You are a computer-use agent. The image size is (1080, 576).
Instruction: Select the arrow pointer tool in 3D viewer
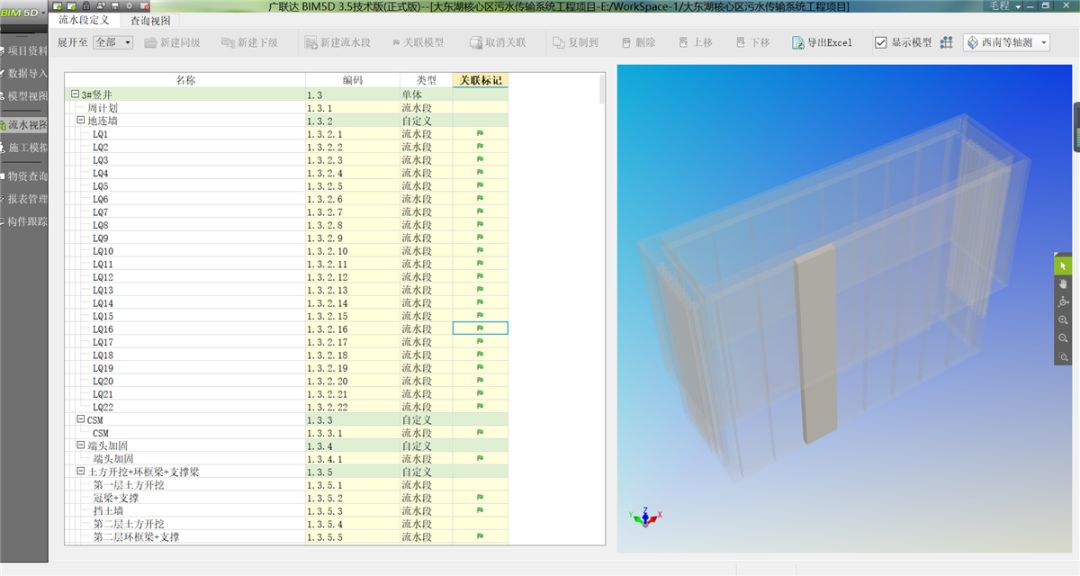[x=1063, y=266]
